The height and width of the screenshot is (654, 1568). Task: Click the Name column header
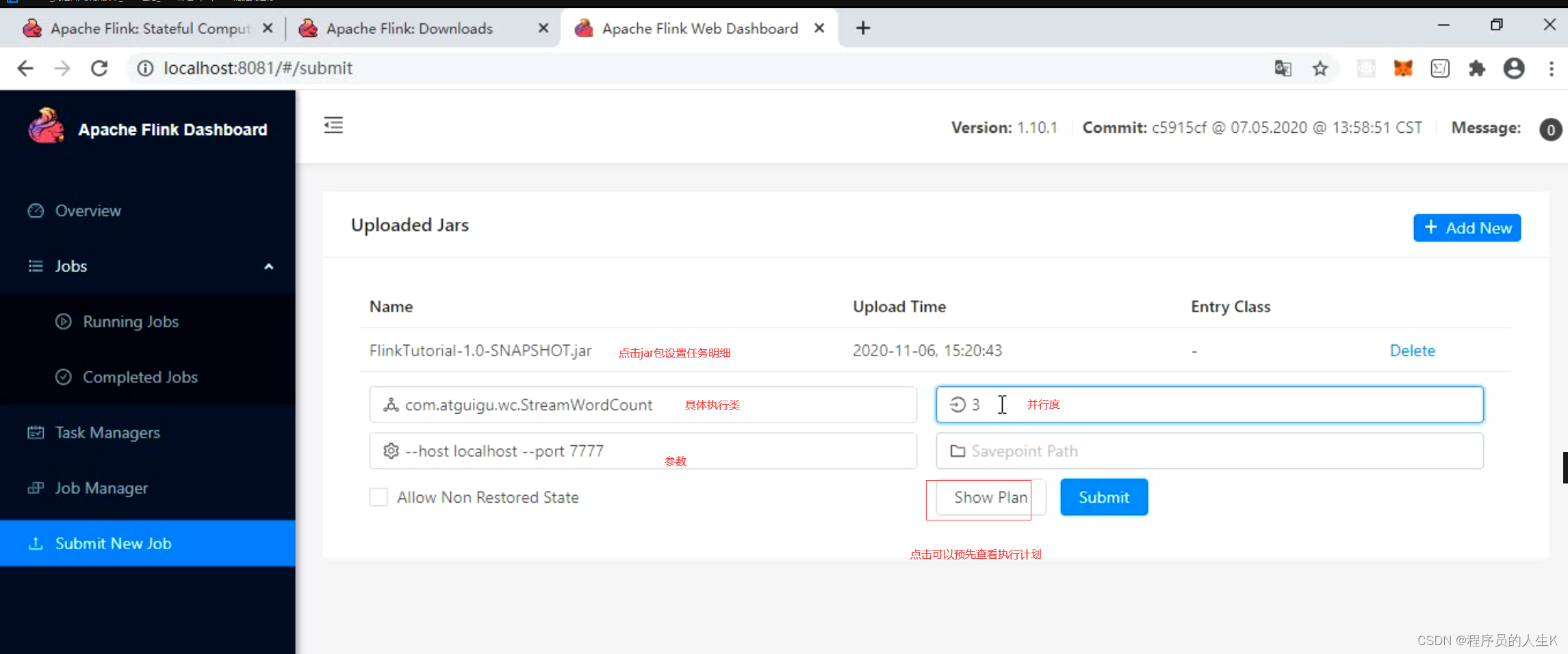coord(391,307)
